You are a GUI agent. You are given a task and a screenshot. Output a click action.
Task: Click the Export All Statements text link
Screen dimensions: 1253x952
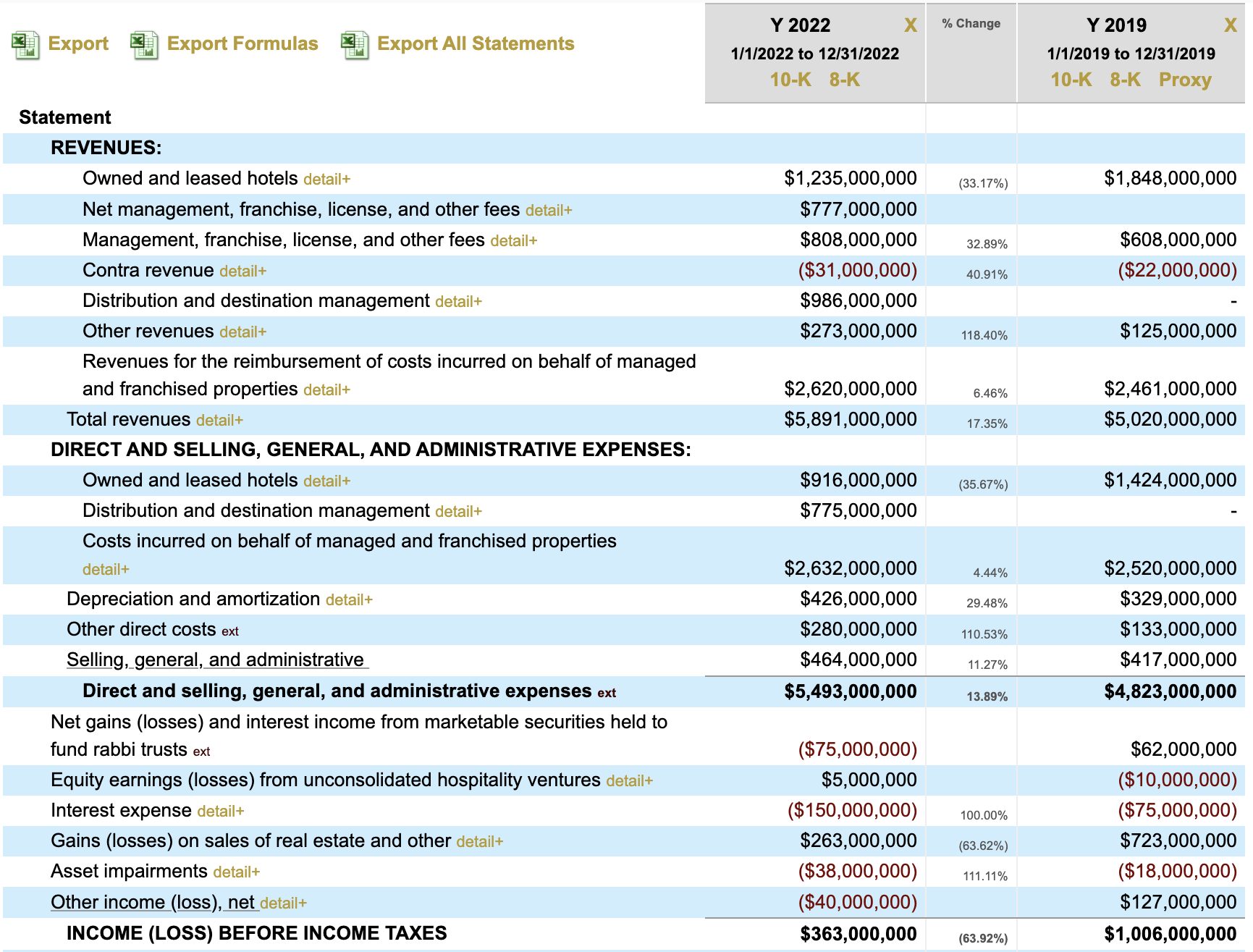pos(476,44)
